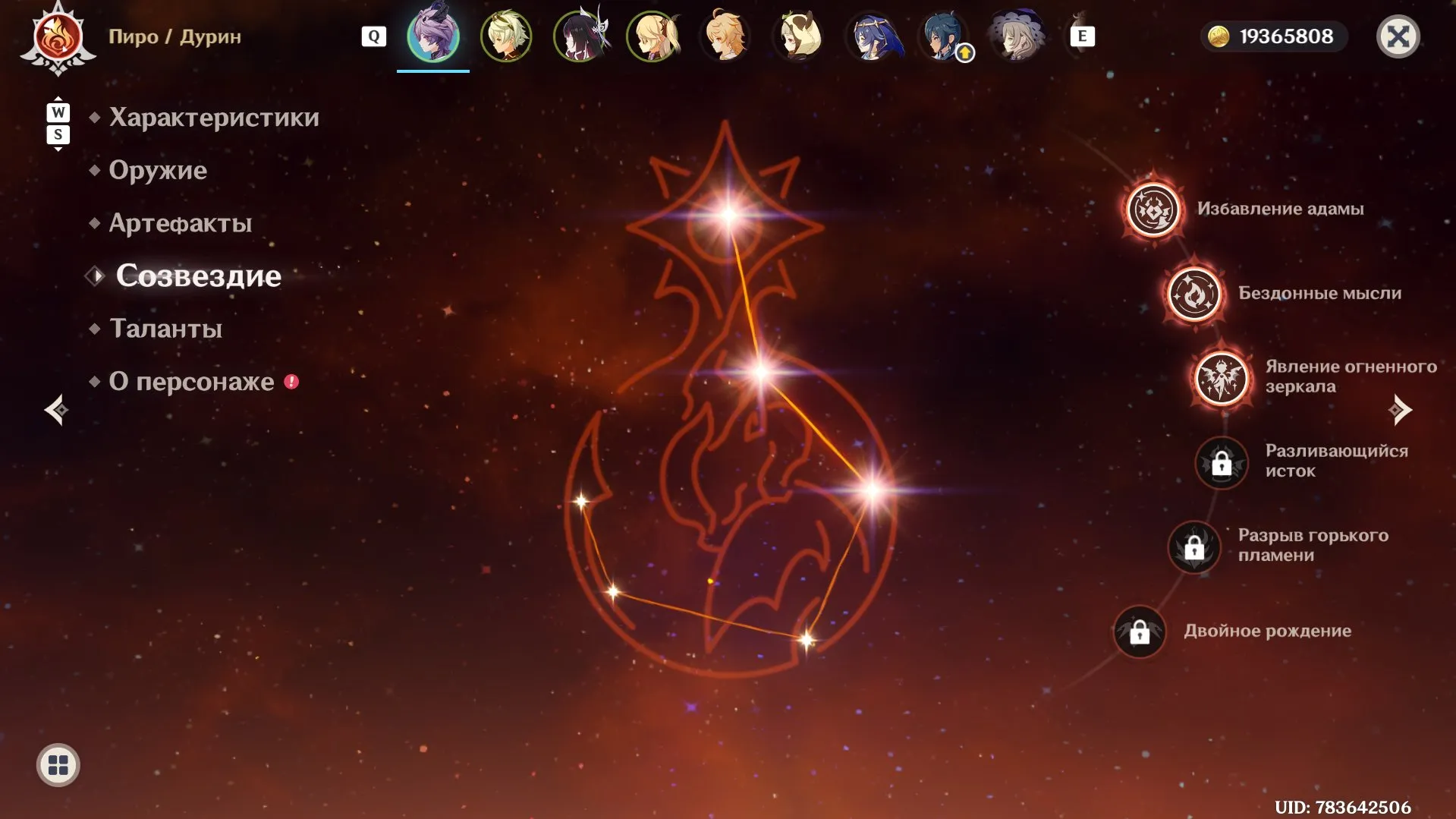Select locked Двойное рождение constellation icon

point(1140,632)
